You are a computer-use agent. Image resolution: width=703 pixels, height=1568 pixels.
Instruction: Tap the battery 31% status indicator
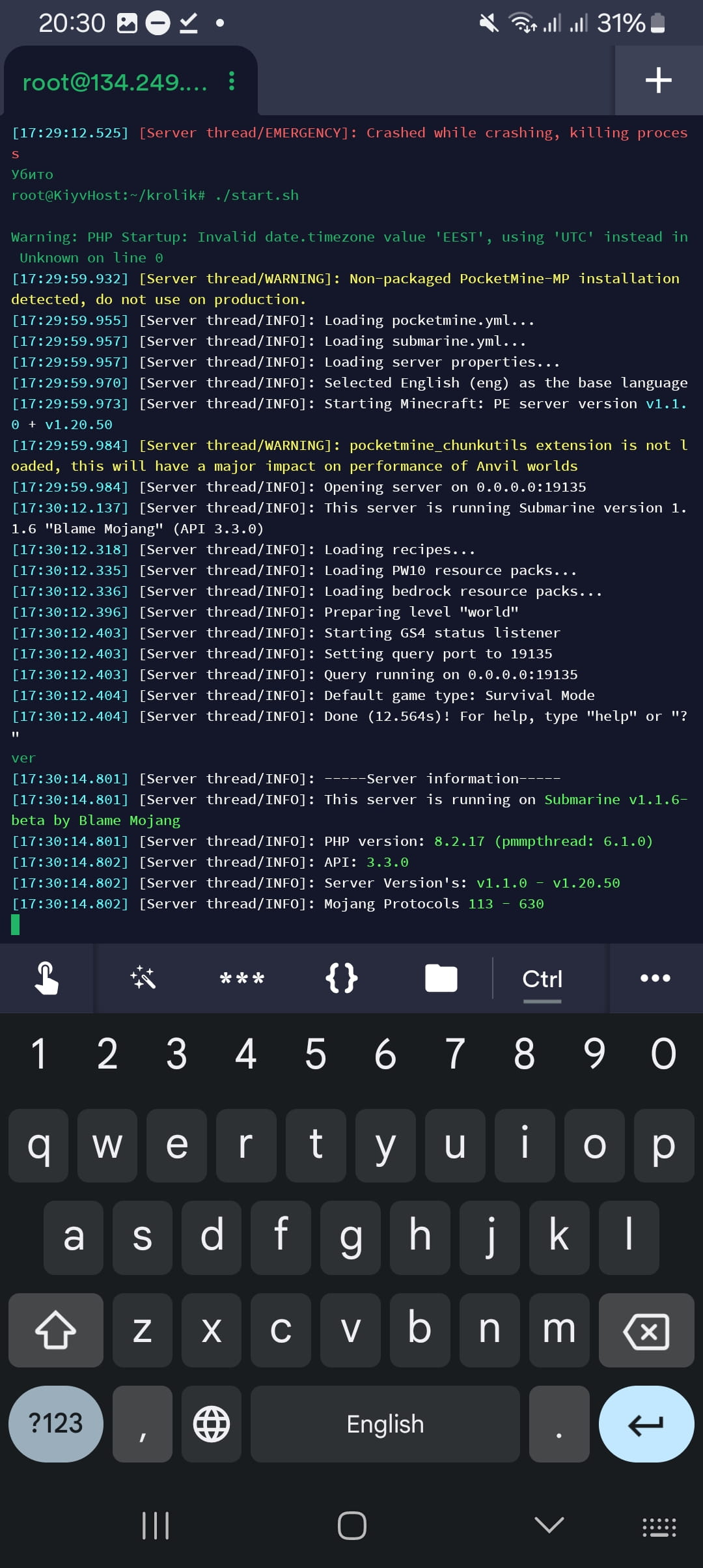click(x=630, y=23)
